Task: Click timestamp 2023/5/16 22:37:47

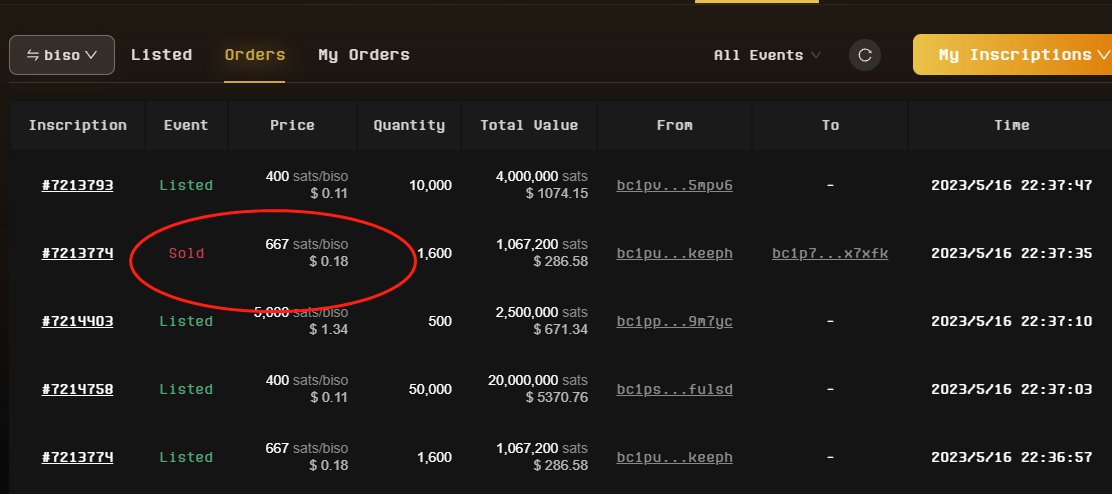Action: coord(1011,186)
